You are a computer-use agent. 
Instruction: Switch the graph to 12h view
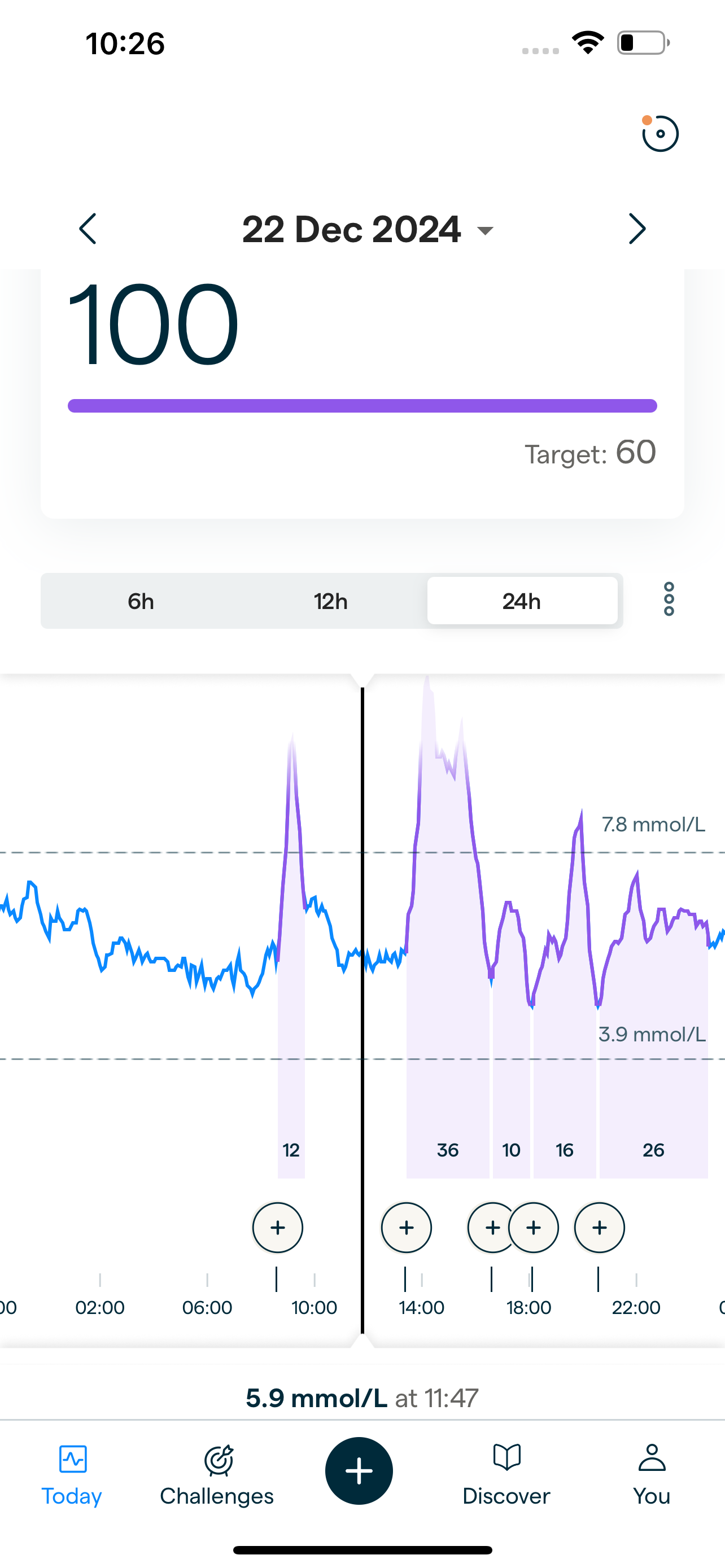pos(330,601)
